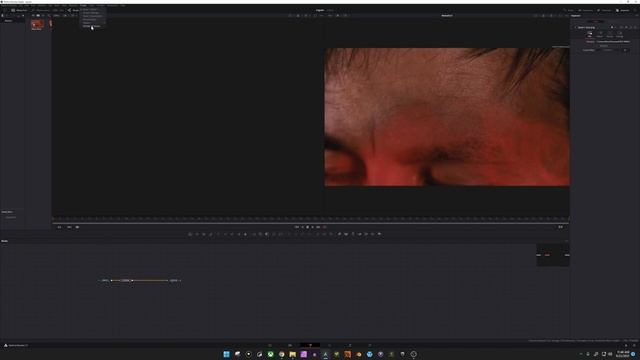640x360 pixels.
Task: Choose the hovered last item in open menu
Action: (x=92, y=26)
